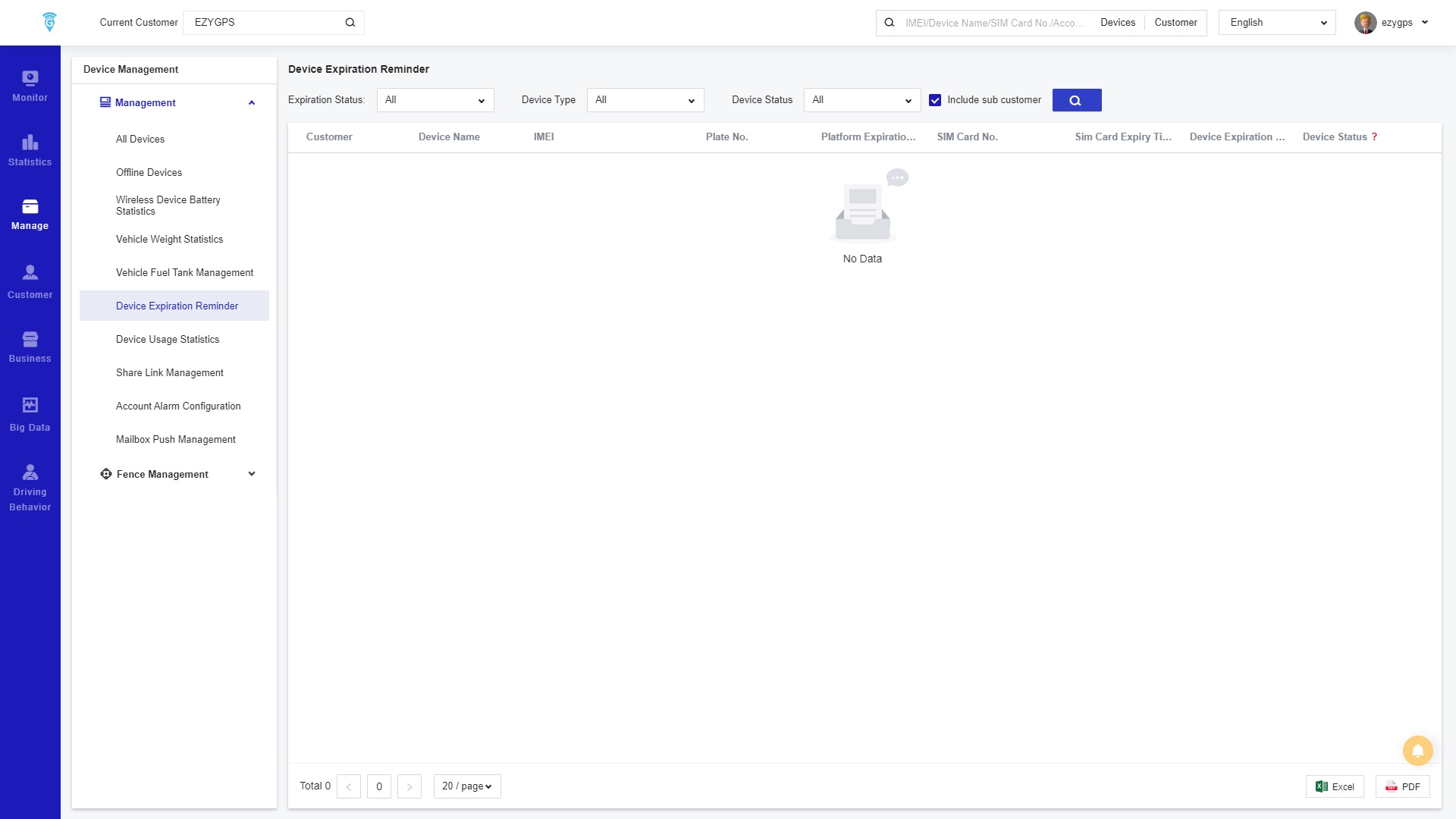The height and width of the screenshot is (819, 1456).
Task: Open the Monitor section icon
Action: coord(30,86)
